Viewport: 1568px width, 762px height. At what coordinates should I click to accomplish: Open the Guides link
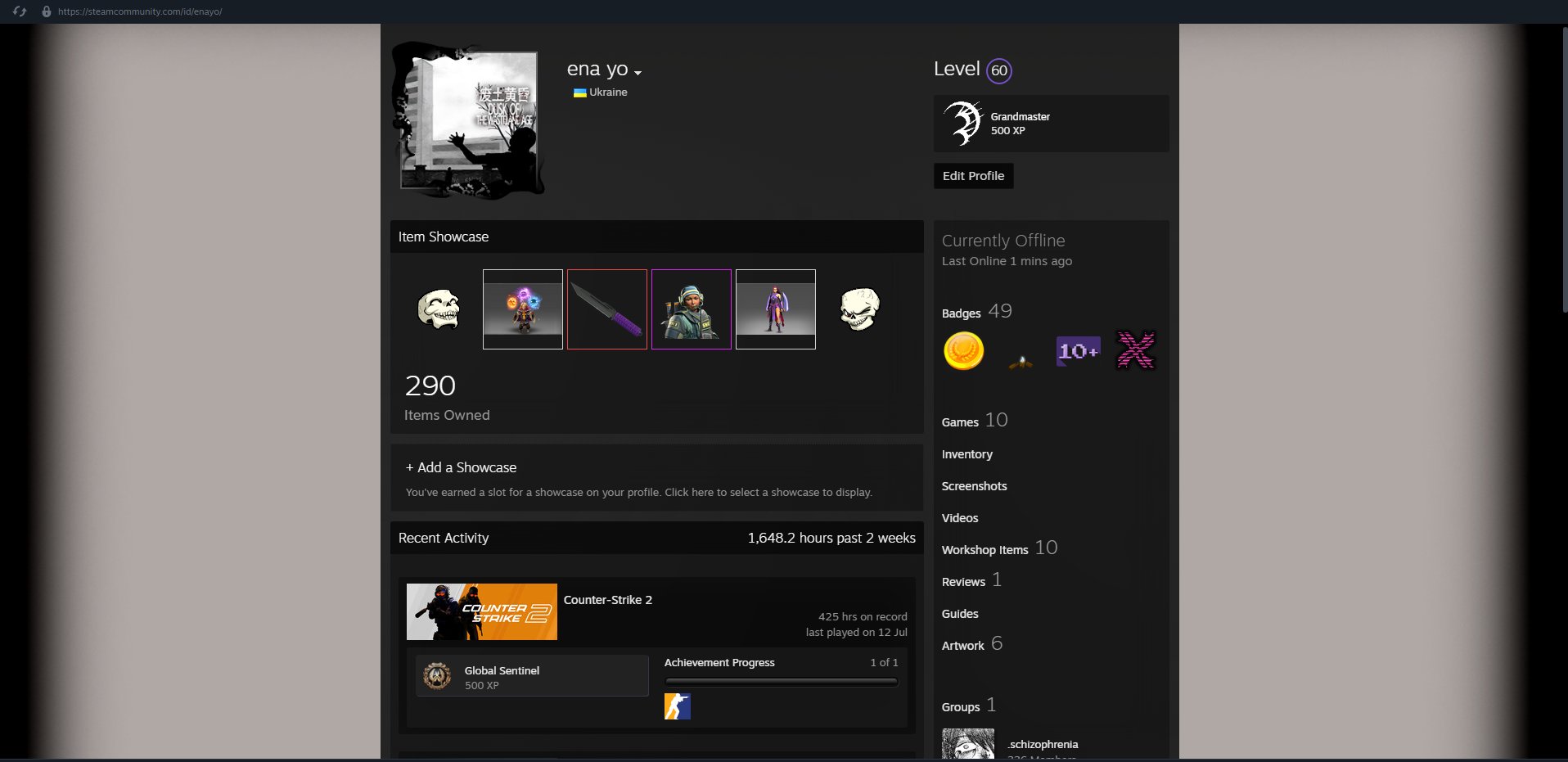click(960, 614)
